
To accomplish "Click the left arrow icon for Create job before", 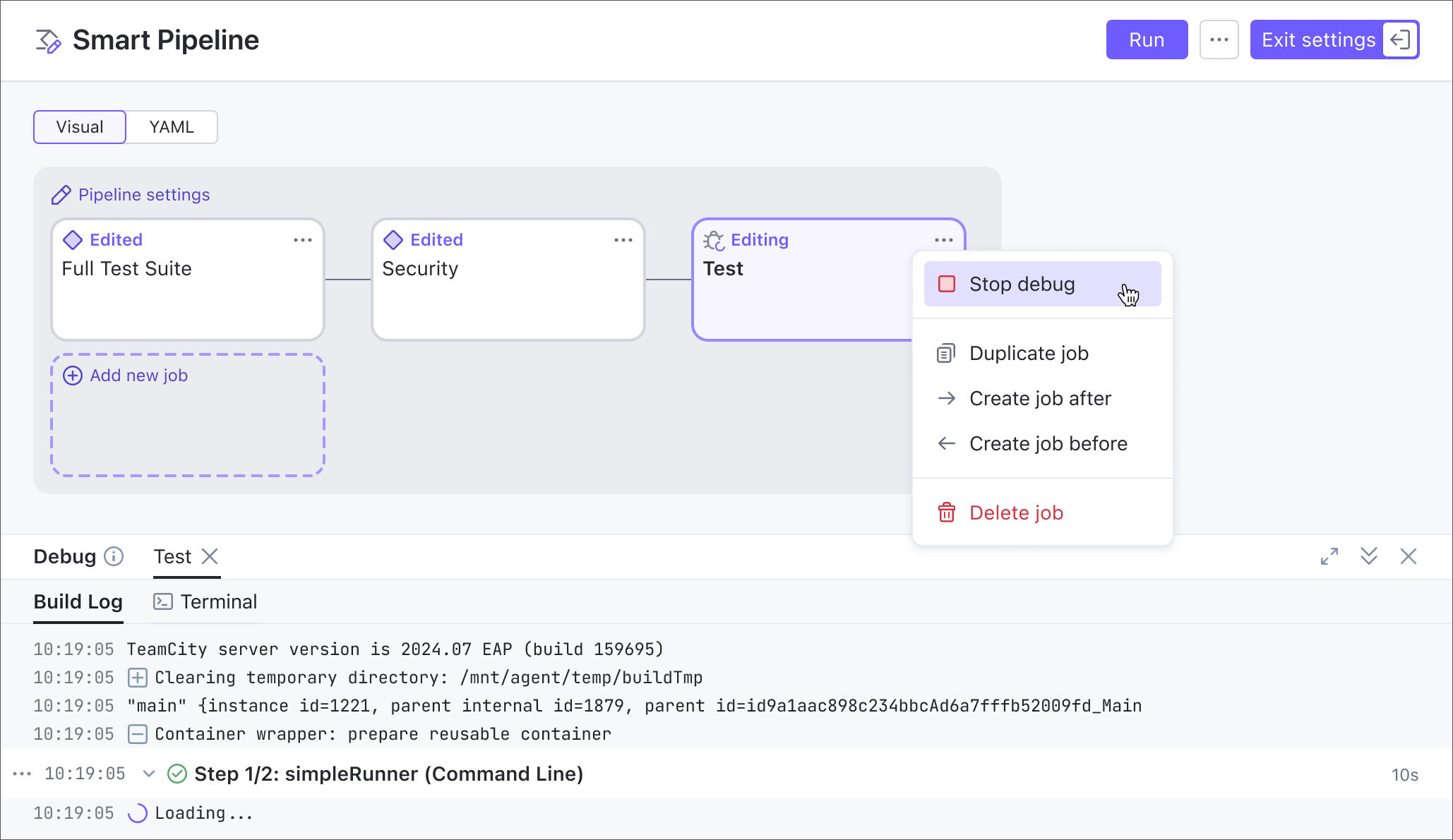I will click(x=947, y=443).
